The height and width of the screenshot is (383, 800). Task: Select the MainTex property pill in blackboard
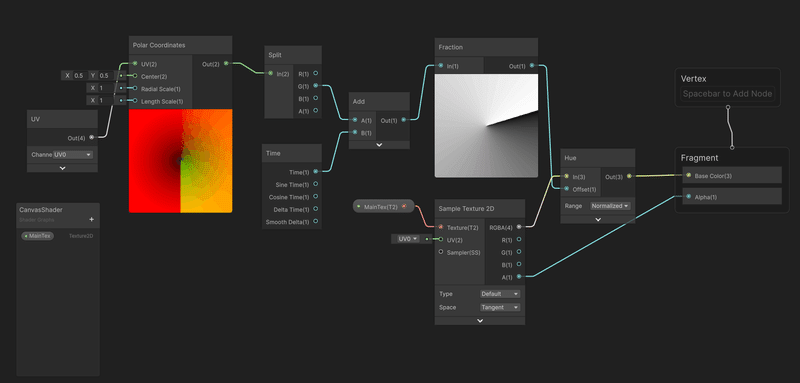pos(38,236)
